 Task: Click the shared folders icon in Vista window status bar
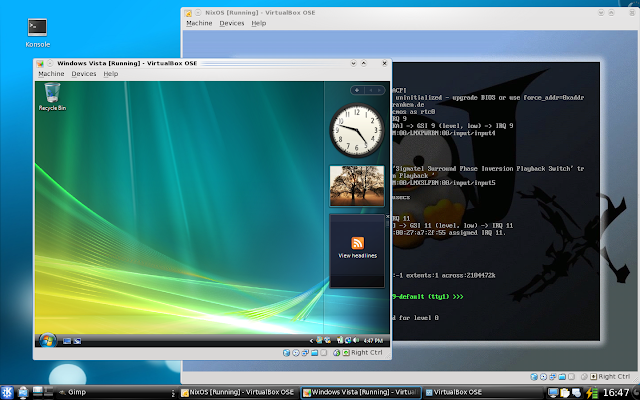tap(314, 353)
